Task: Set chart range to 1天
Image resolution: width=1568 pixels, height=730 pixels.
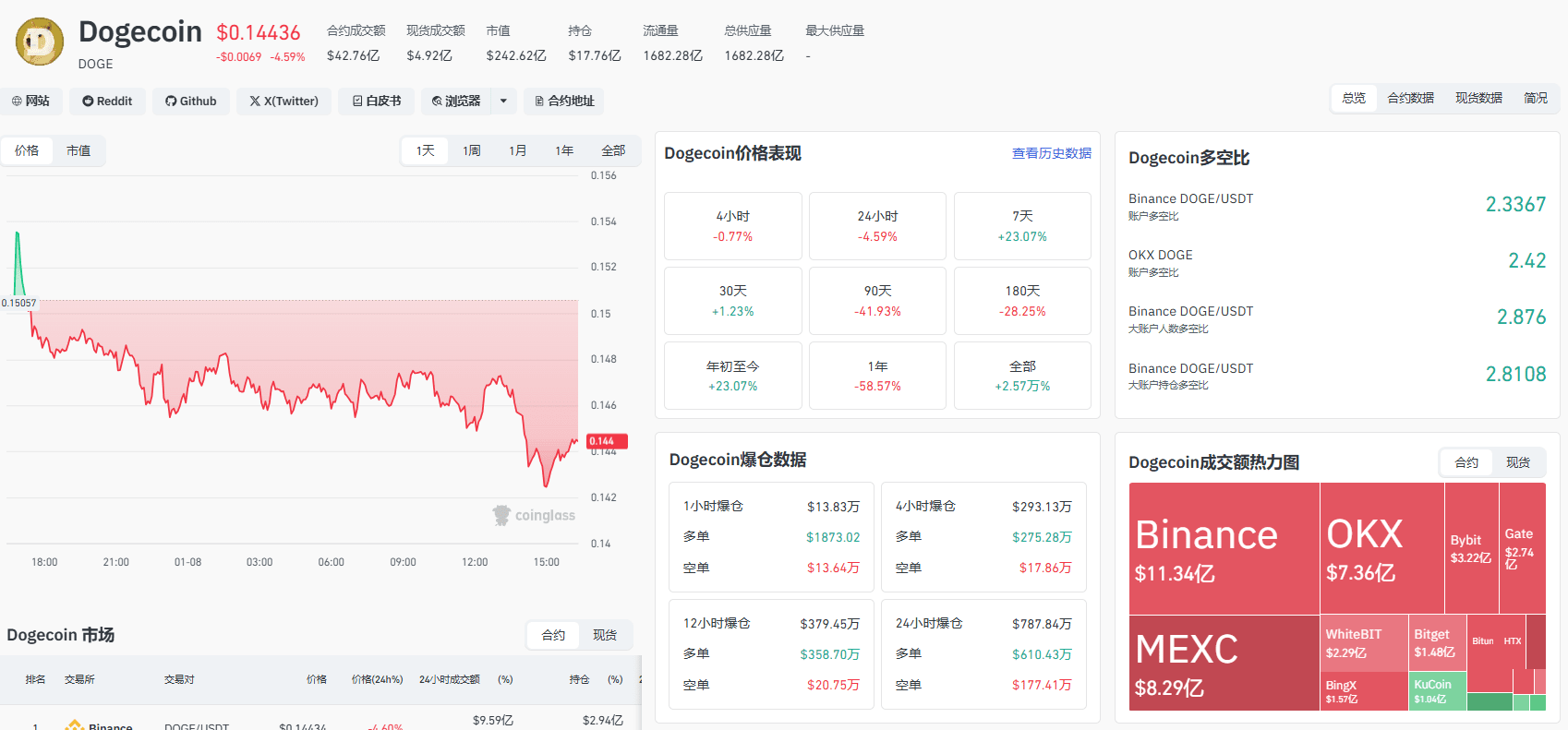Action: [425, 150]
